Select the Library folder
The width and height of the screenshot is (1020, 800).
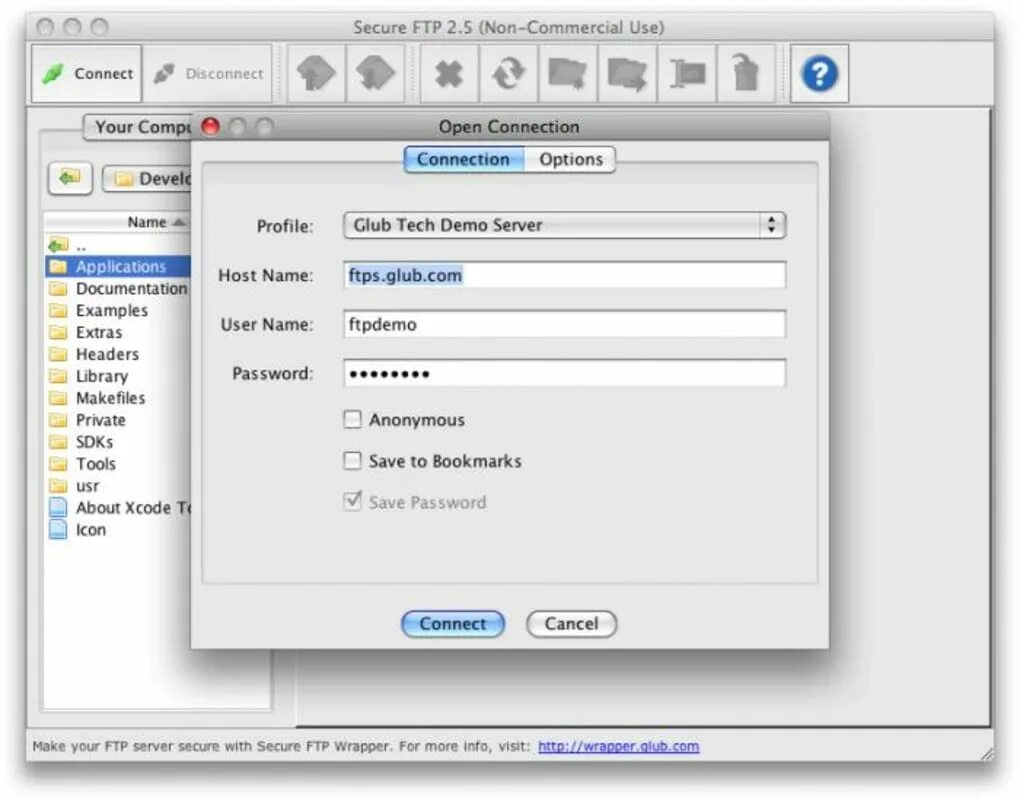click(117, 377)
